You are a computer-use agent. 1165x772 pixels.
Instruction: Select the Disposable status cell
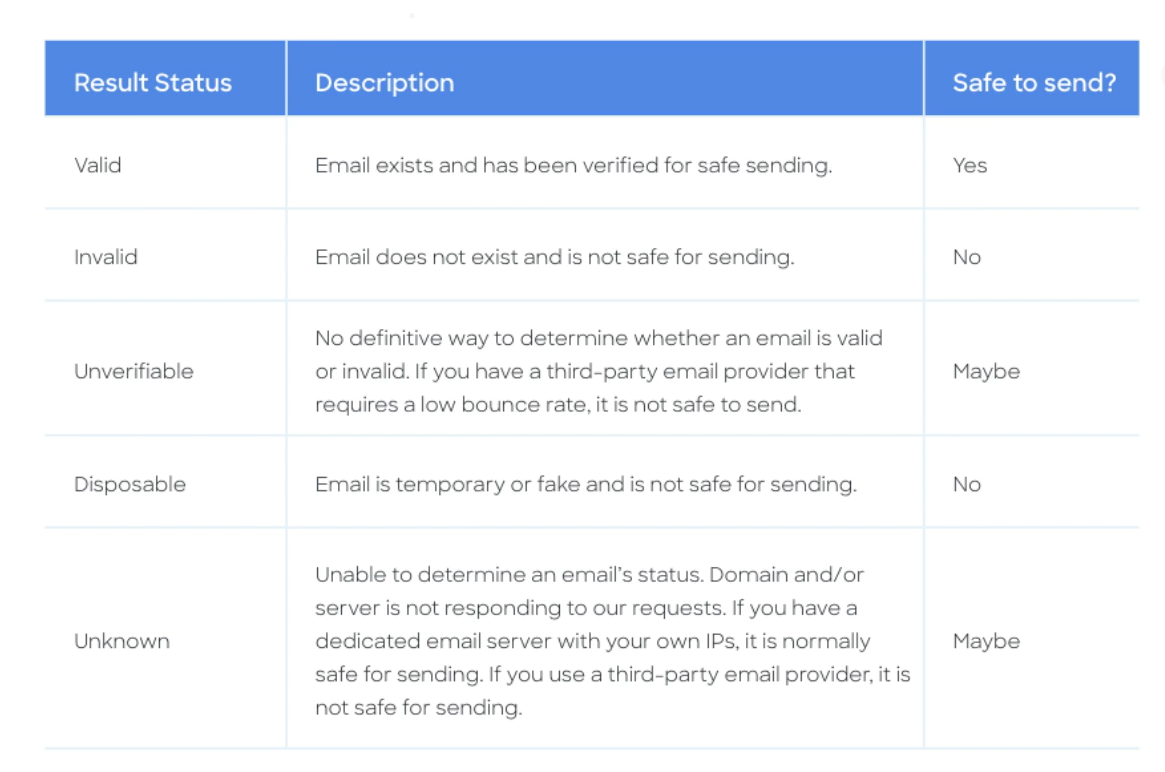[130, 484]
